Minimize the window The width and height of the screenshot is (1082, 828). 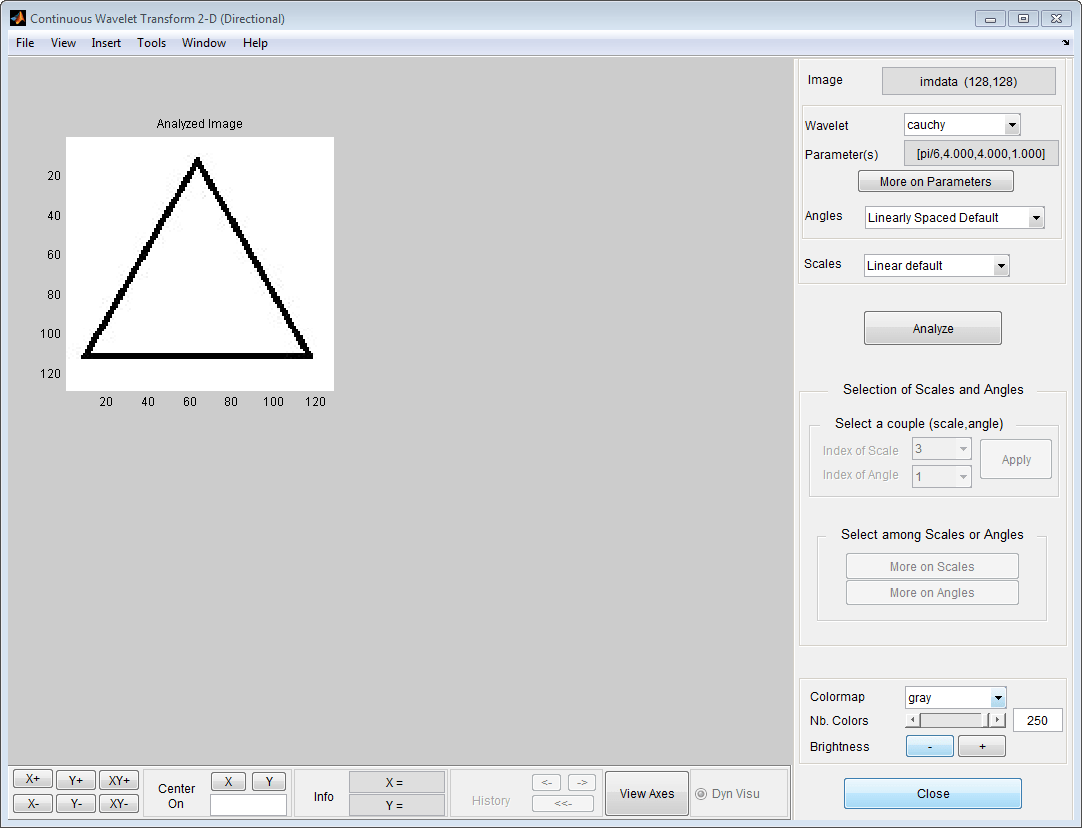(x=990, y=19)
